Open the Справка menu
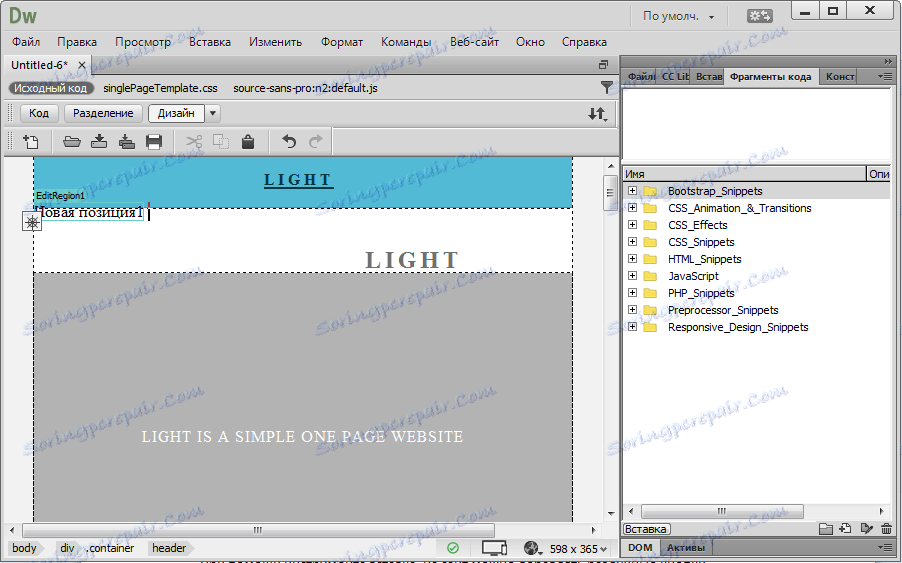This screenshot has width=902, height=563. pos(584,42)
